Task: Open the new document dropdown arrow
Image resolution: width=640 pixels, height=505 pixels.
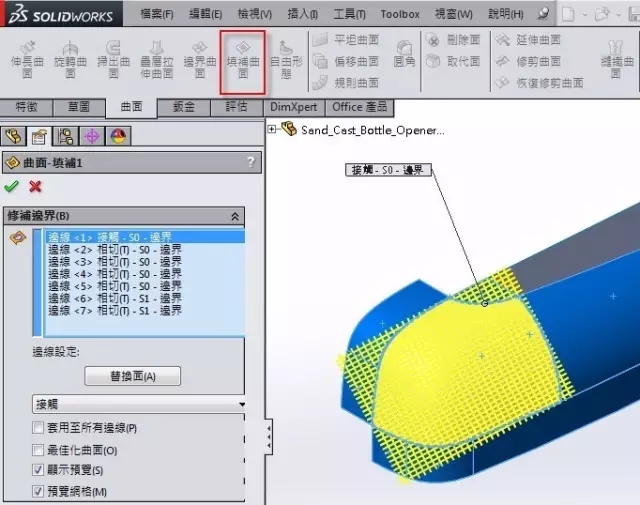Action: pyautogui.click(x=584, y=15)
